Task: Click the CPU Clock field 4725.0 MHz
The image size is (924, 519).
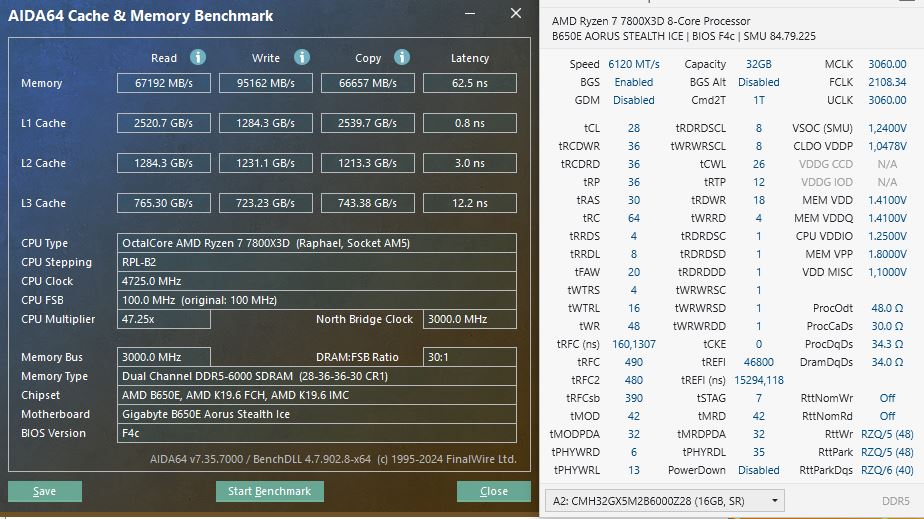Action: click(317, 281)
